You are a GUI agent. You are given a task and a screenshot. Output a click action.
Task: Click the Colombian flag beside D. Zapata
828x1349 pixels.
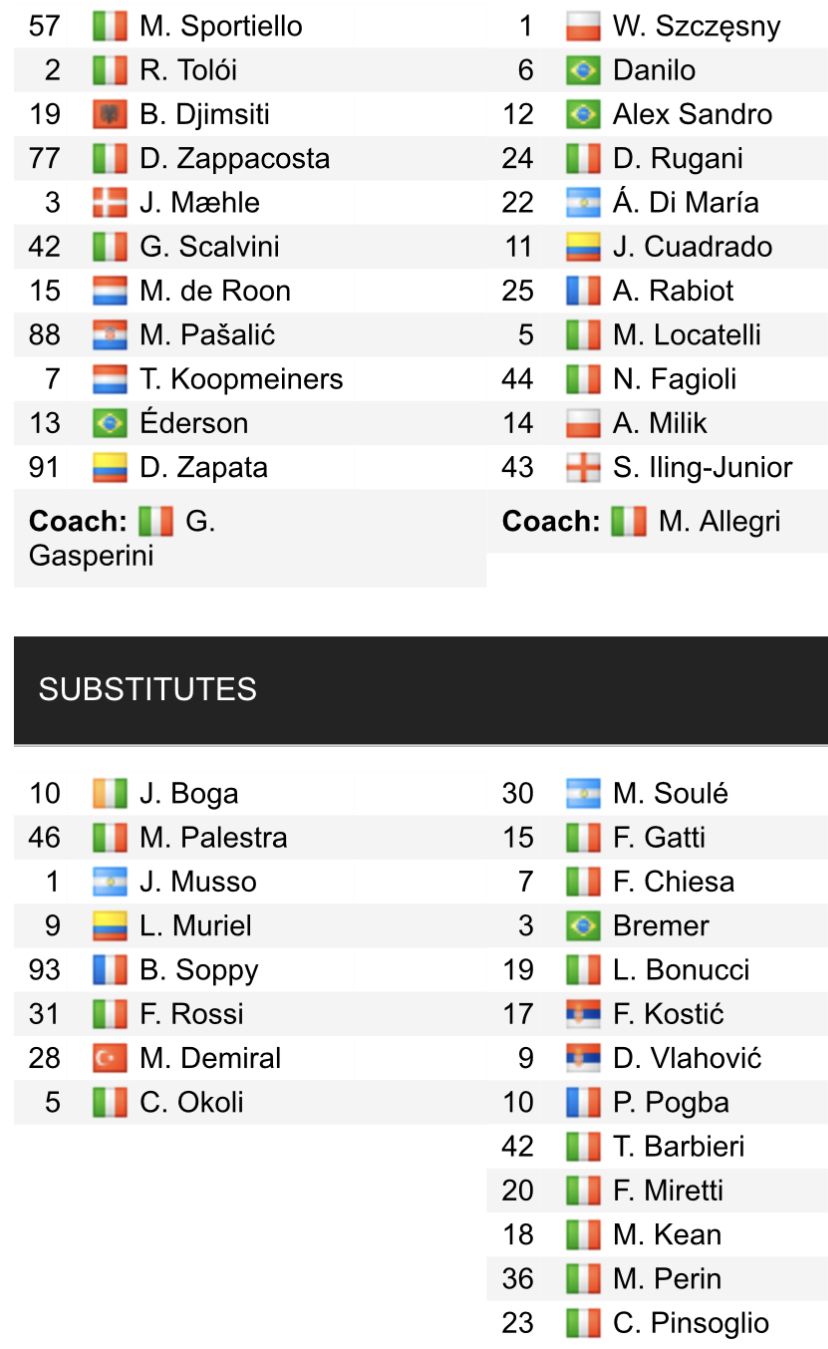[109, 467]
